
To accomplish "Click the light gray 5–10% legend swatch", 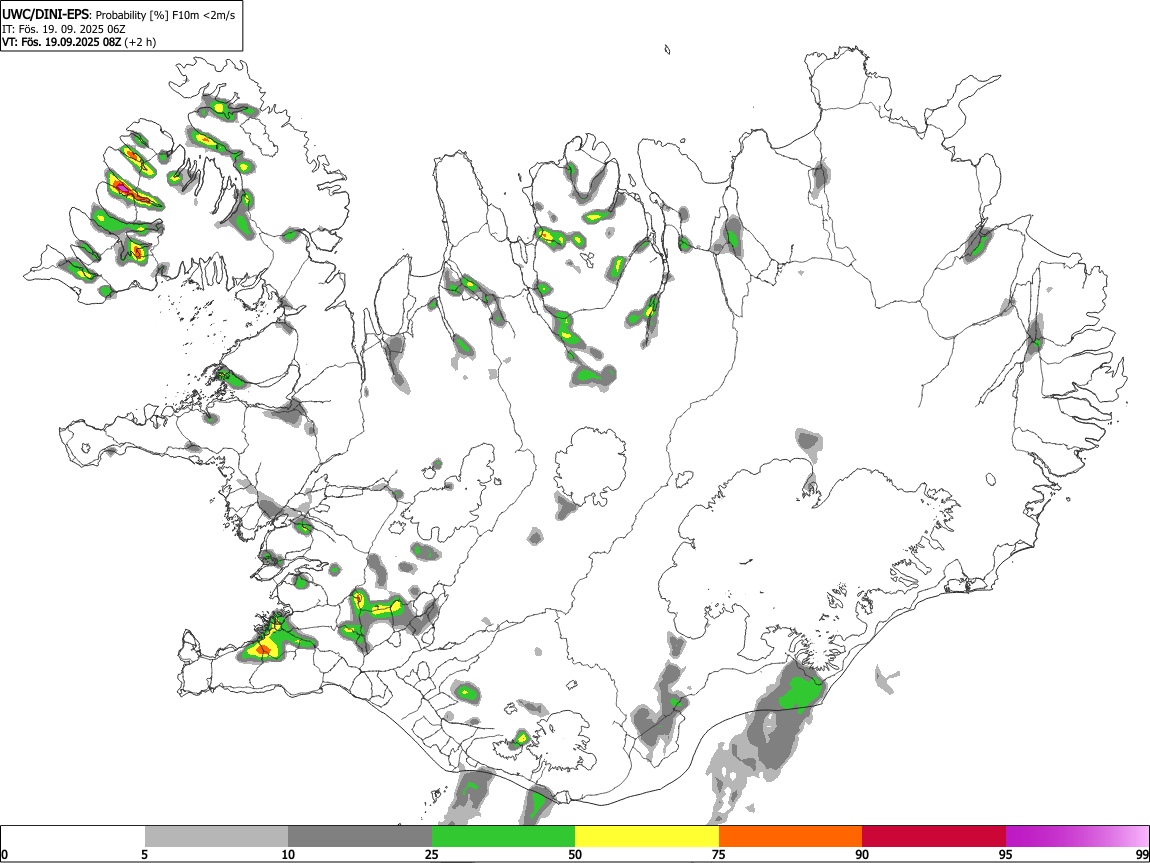I will tap(216, 837).
